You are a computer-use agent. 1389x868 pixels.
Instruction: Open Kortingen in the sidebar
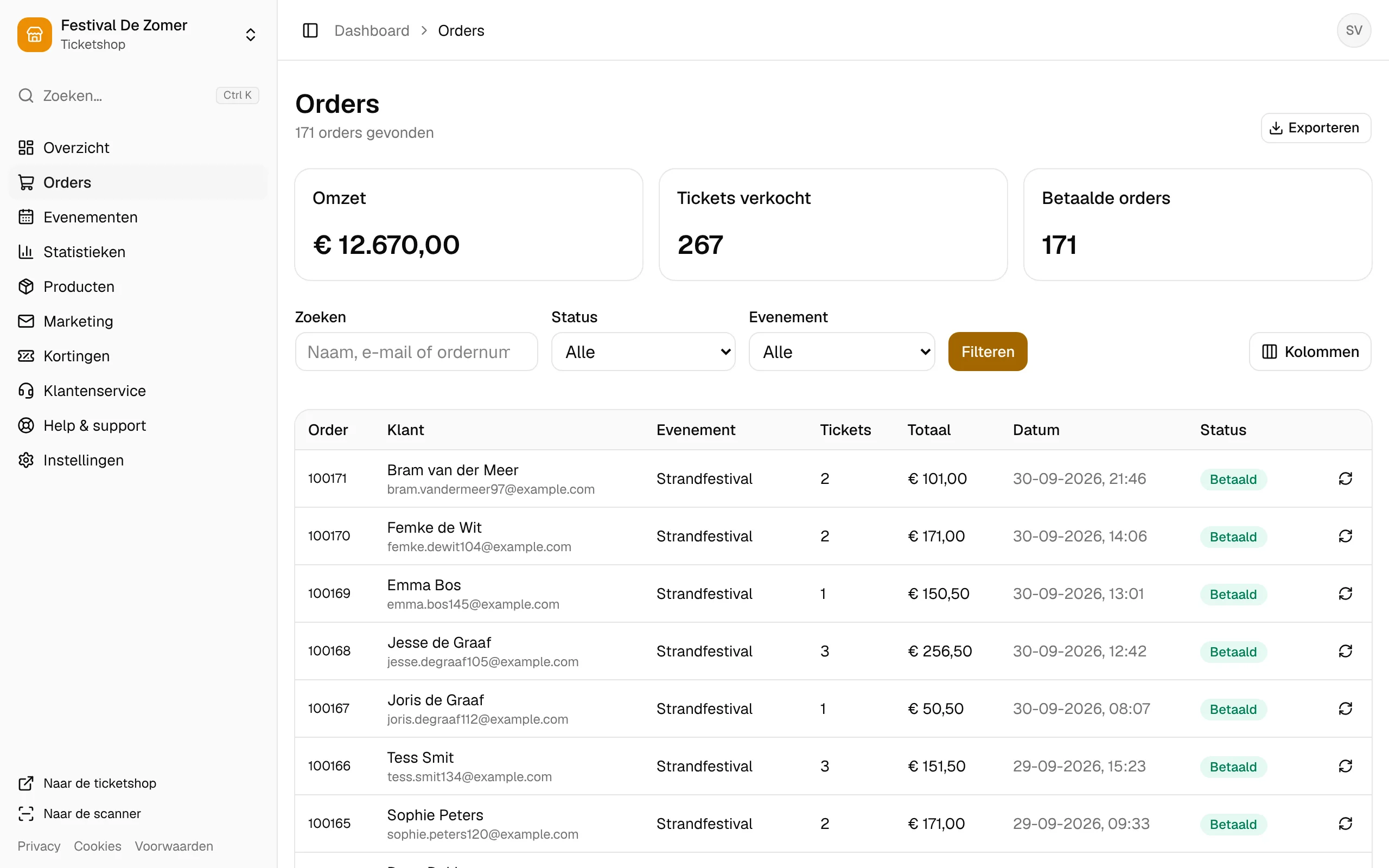[x=138, y=356]
